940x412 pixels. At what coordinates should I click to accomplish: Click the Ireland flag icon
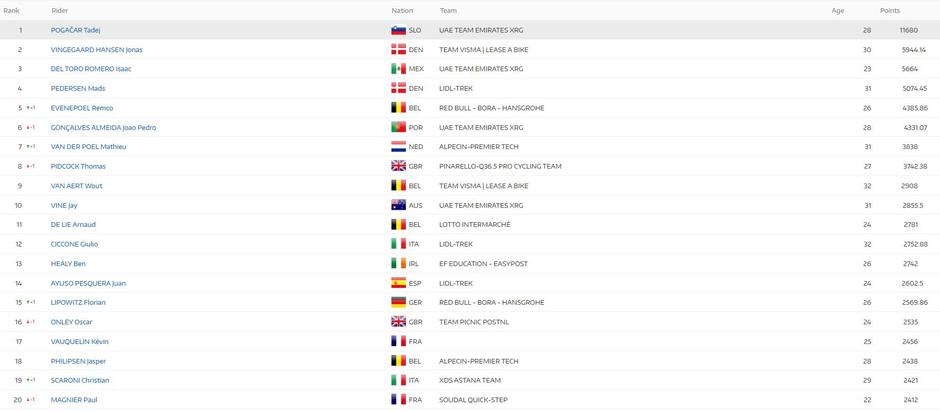(398, 263)
